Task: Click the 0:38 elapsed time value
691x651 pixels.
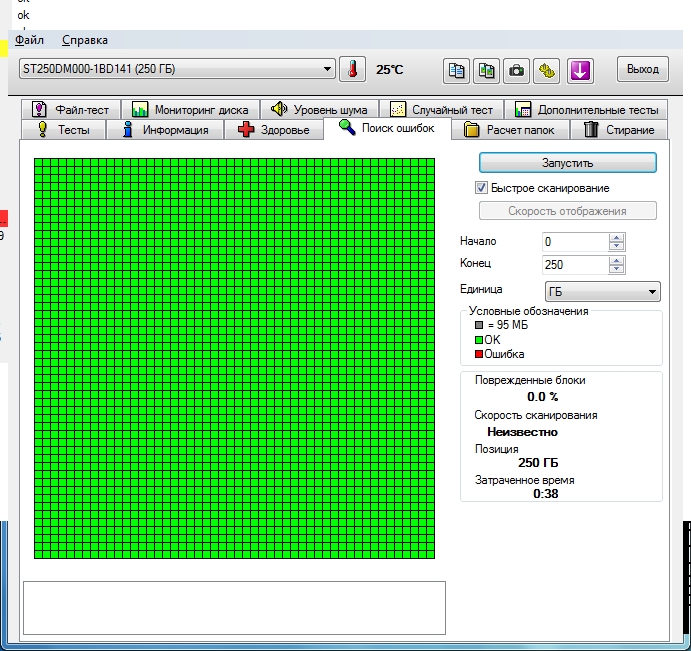Action: click(546, 494)
